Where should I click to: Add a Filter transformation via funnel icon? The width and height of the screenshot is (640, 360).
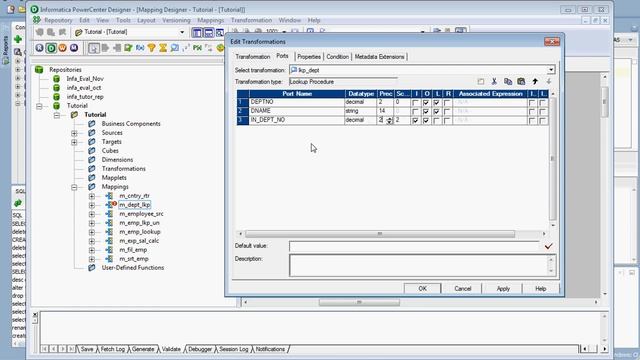tap(151, 48)
